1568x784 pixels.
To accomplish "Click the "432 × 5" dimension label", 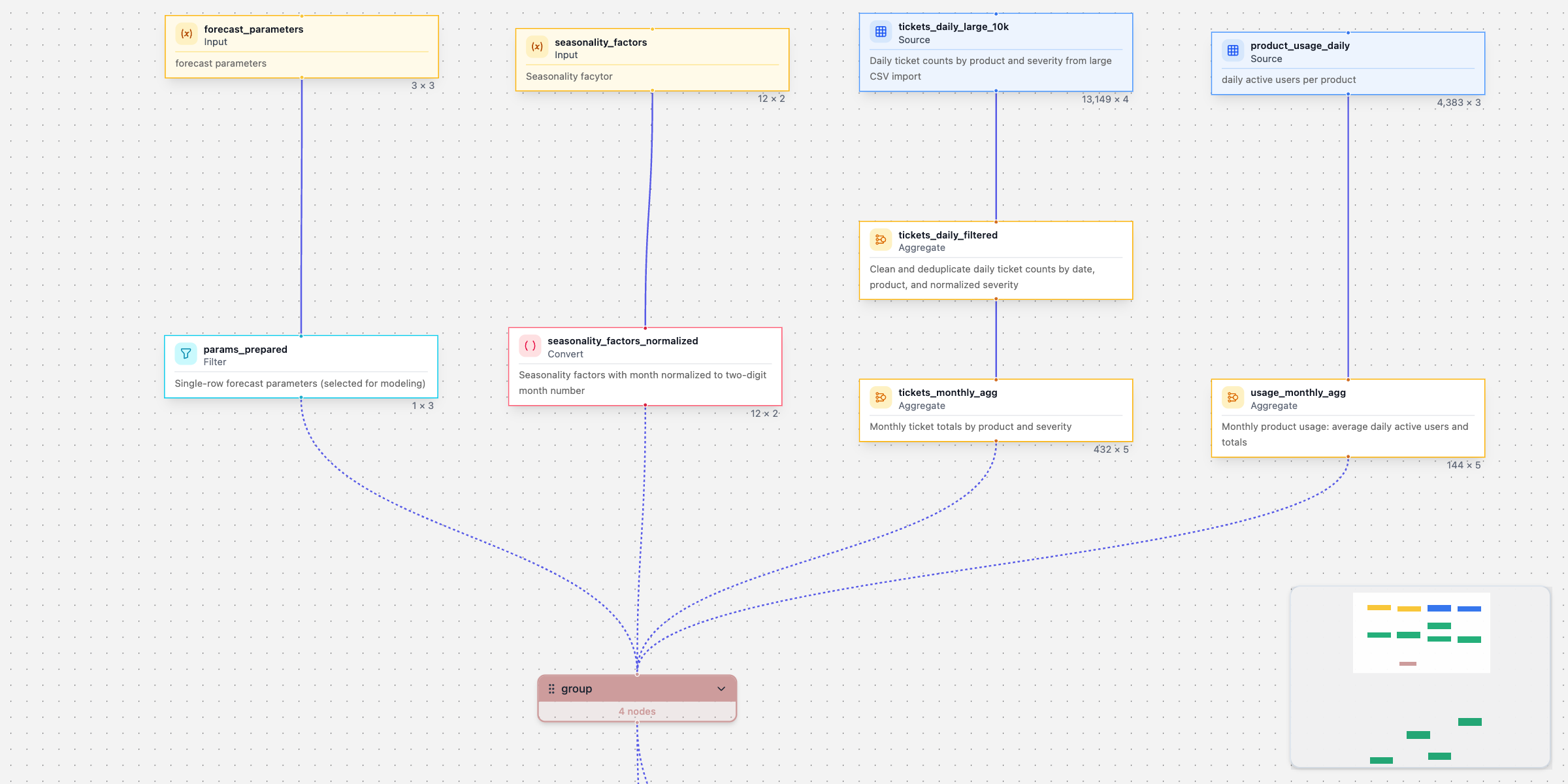I will click(x=1111, y=449).
